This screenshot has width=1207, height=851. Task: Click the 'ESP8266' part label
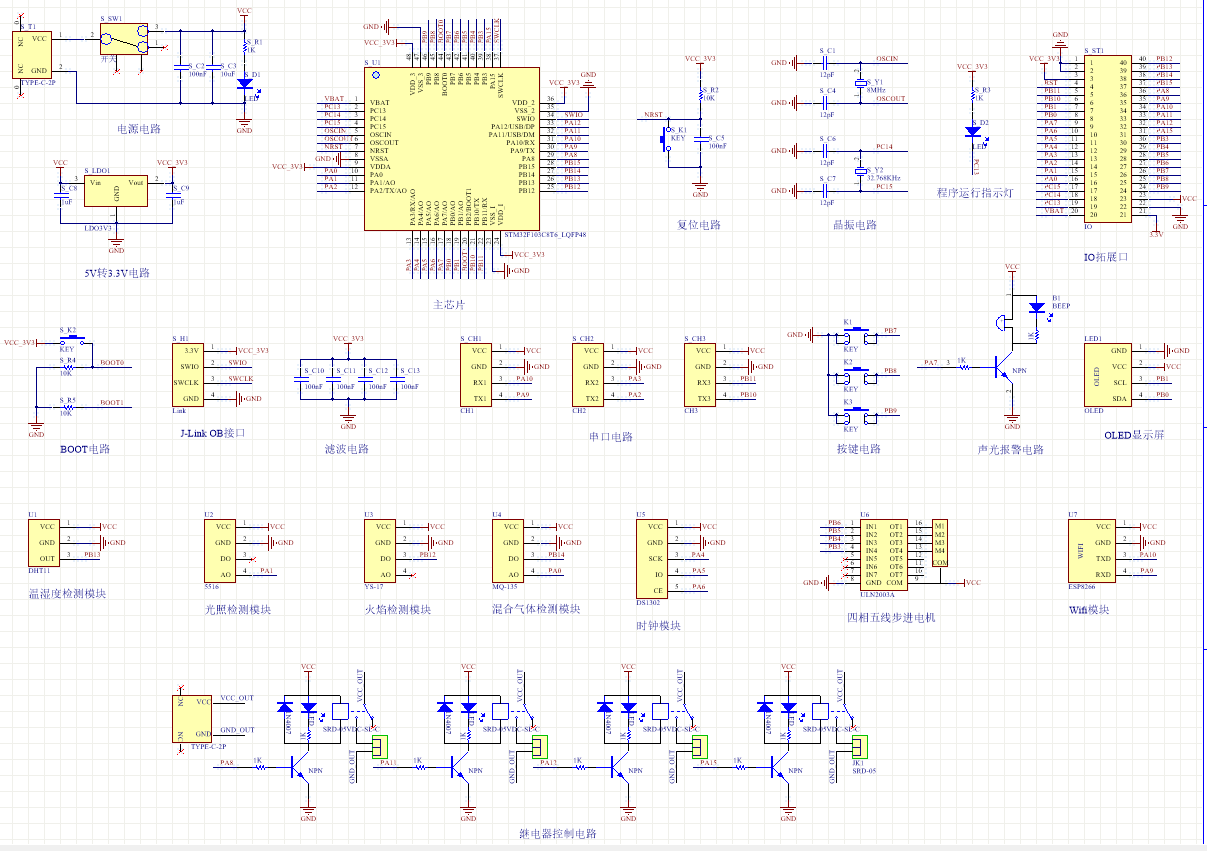(1082, 587)
